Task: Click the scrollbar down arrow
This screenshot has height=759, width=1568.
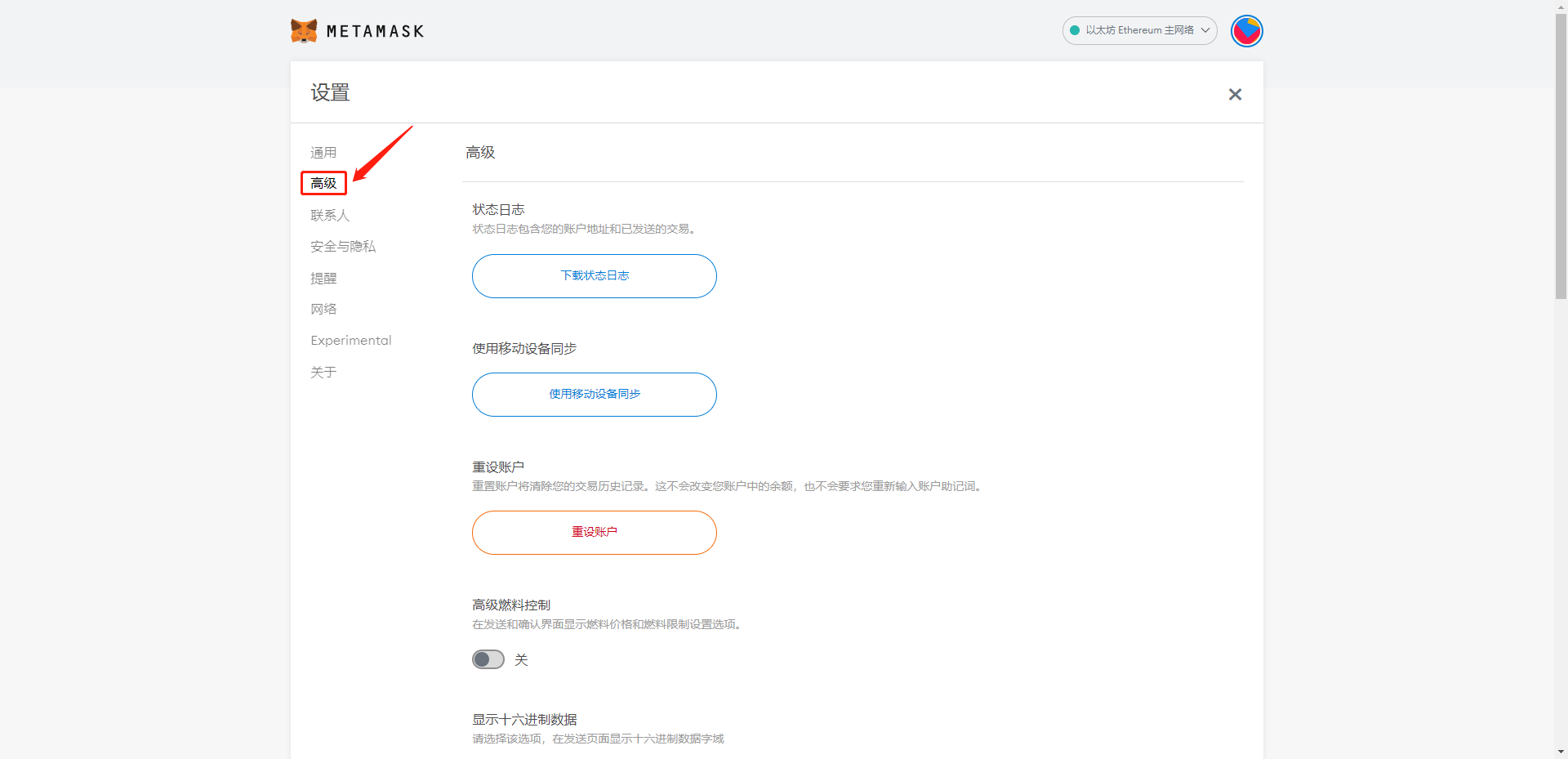Action: tap(1561, 752)
